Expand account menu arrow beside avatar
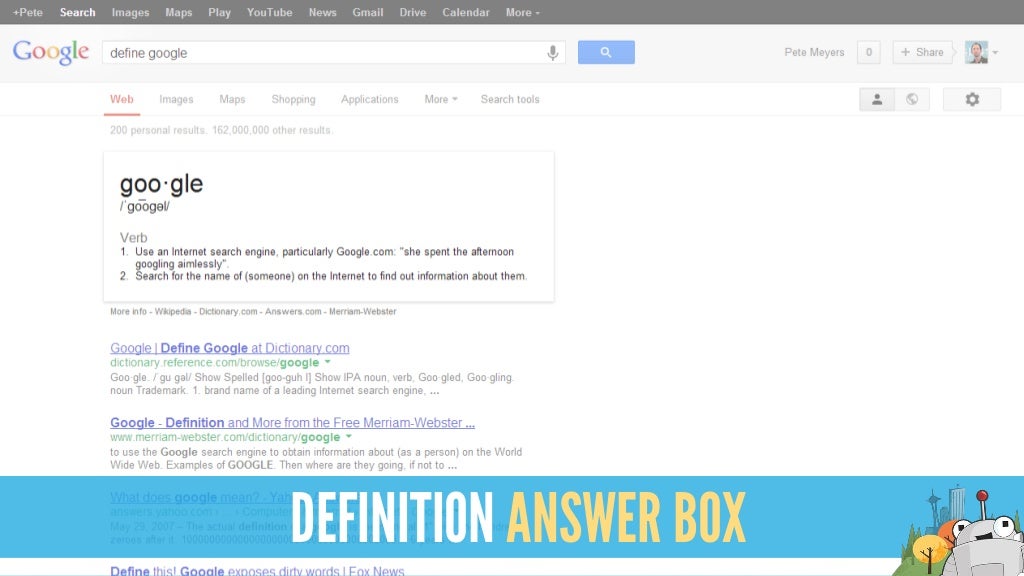The height and width of the screenshot is (576, 1024). pos(995,52)
